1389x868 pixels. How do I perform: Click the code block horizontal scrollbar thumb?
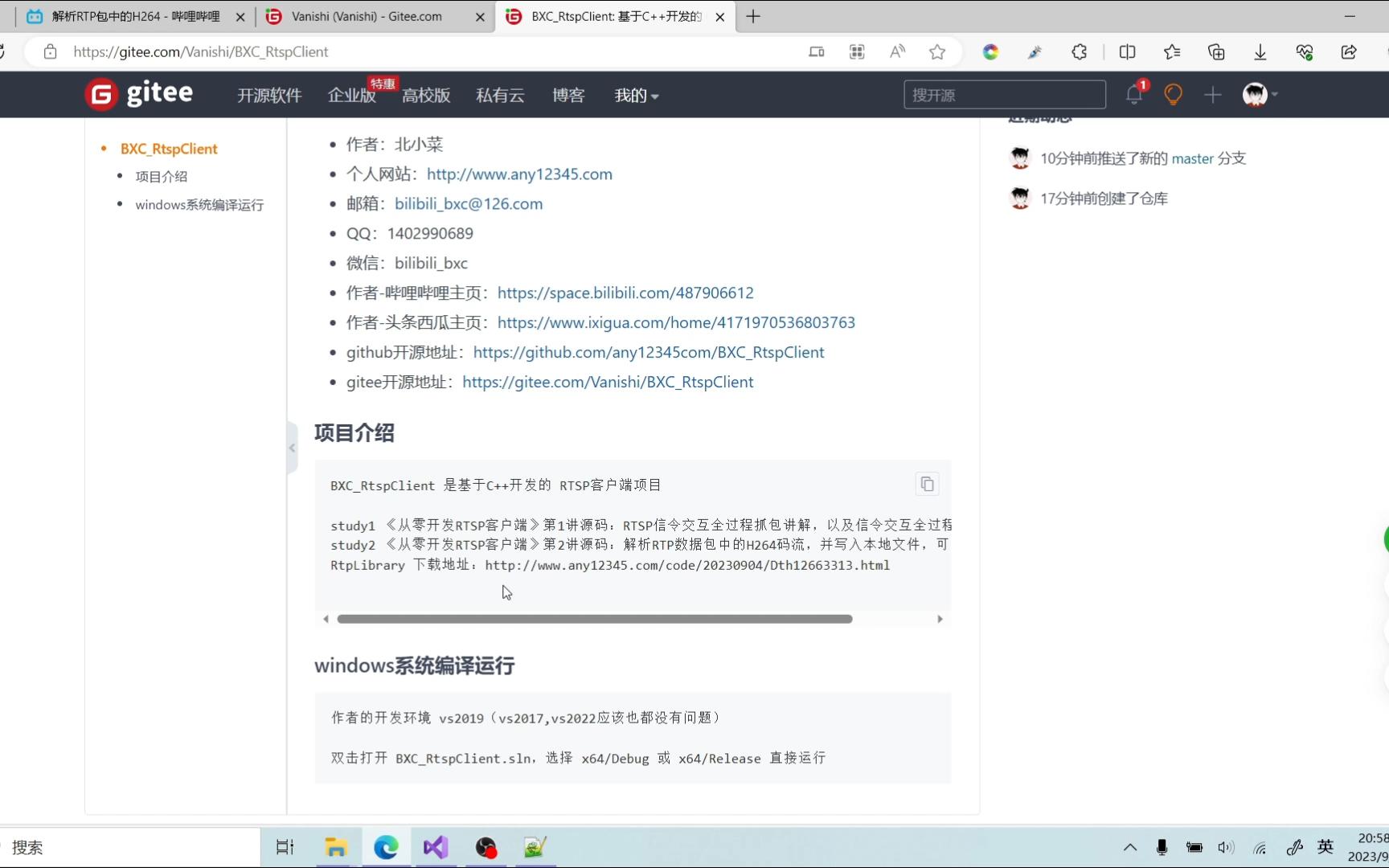pyautogui.click(x=595, y=619)
